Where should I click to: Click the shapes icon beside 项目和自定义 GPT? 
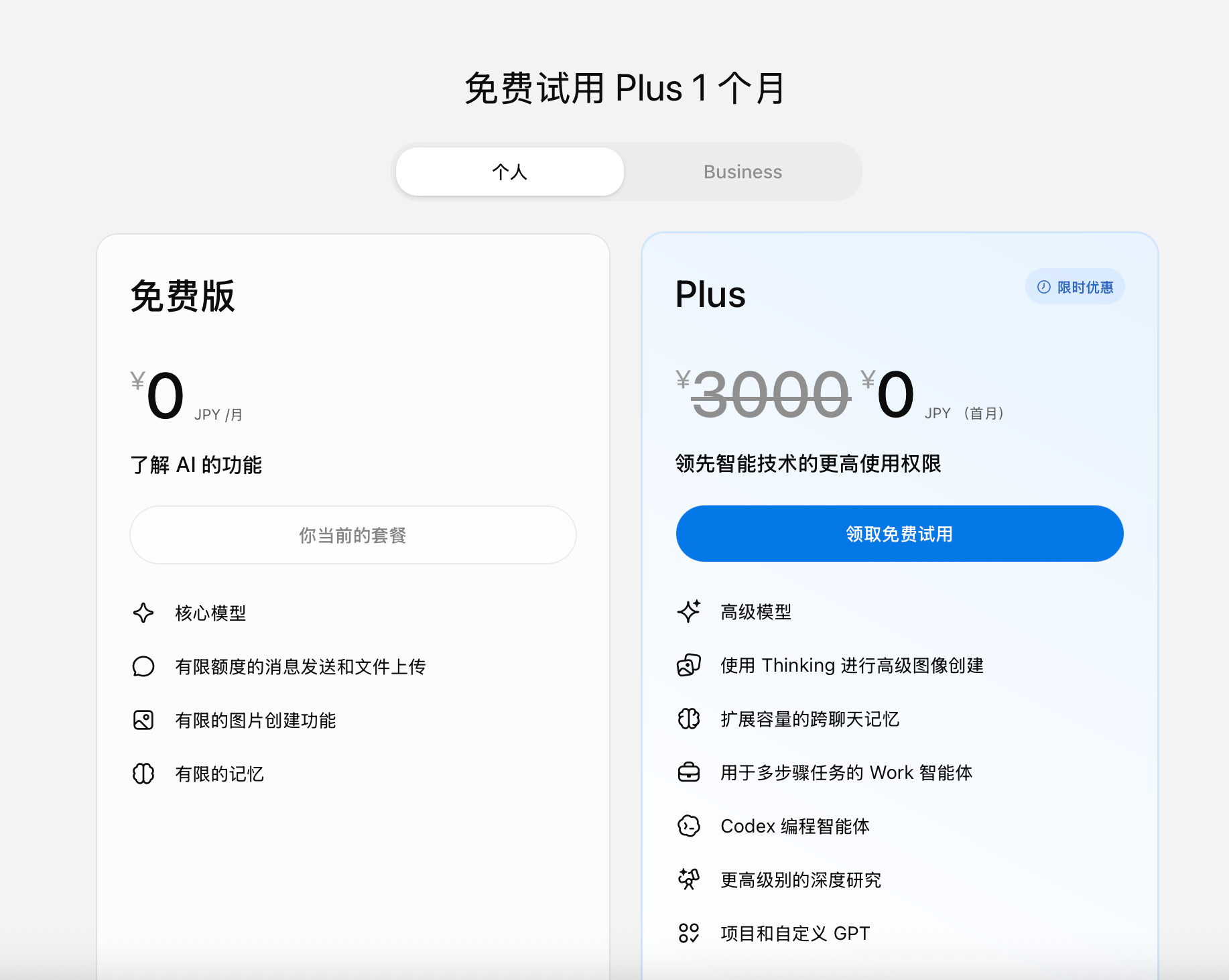click(x=689, y=933)
